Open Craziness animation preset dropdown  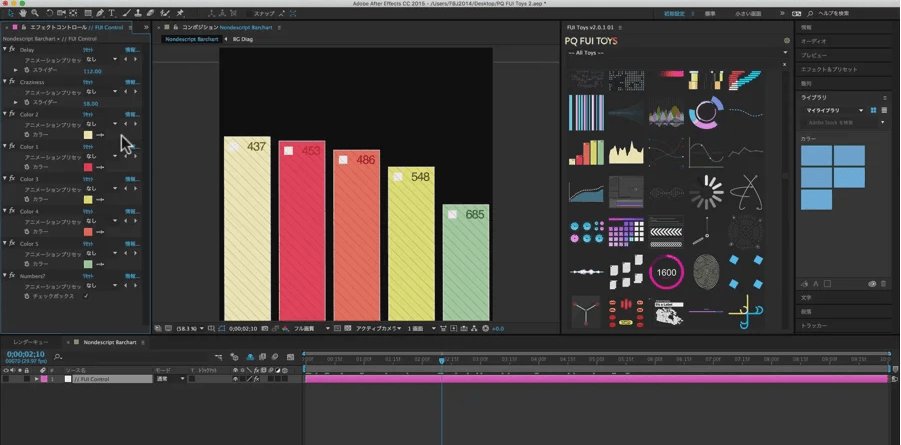(x=101, y=91)
